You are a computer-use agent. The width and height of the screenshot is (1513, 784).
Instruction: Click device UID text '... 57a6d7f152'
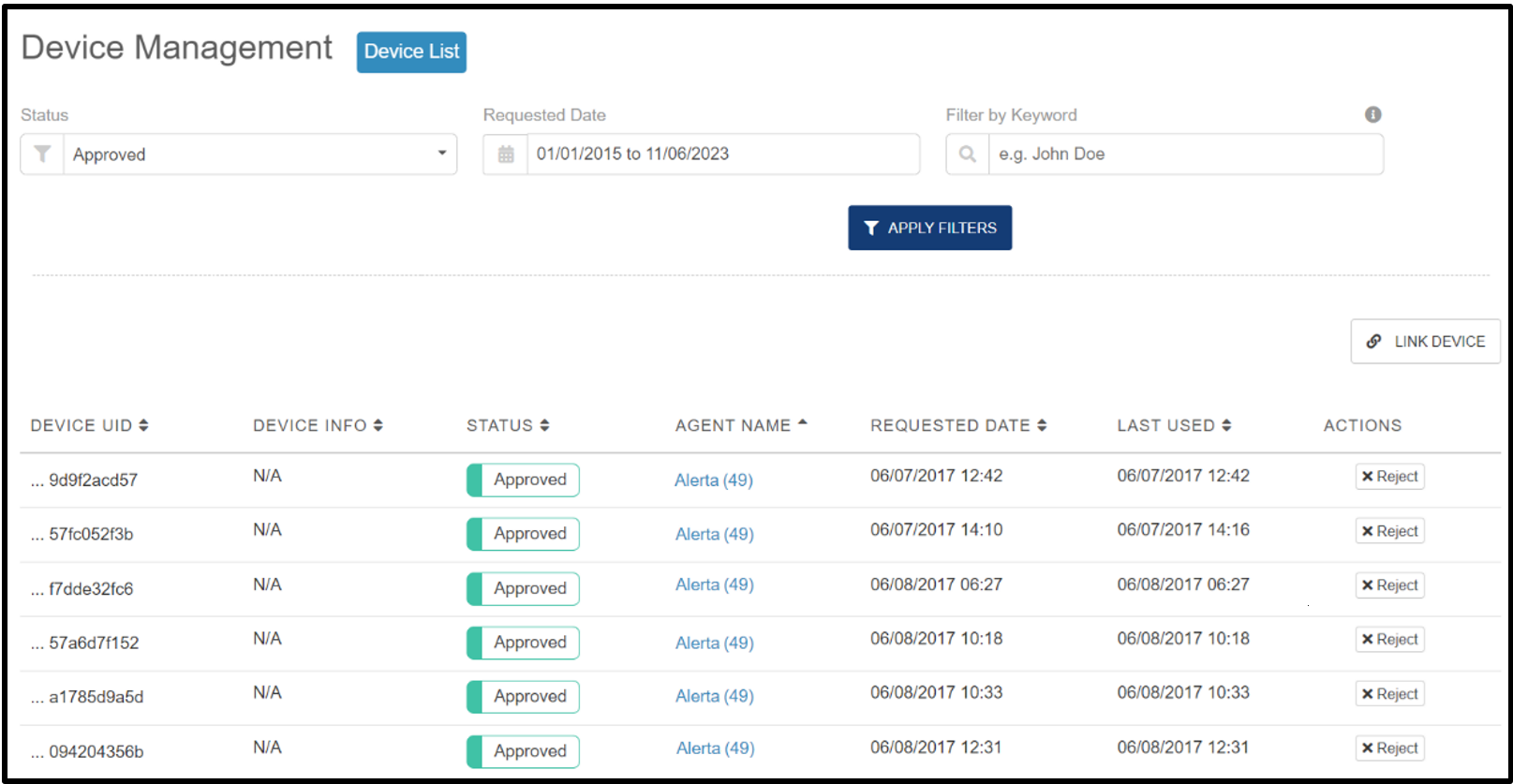pyautogui.click(x=84, y=643)
